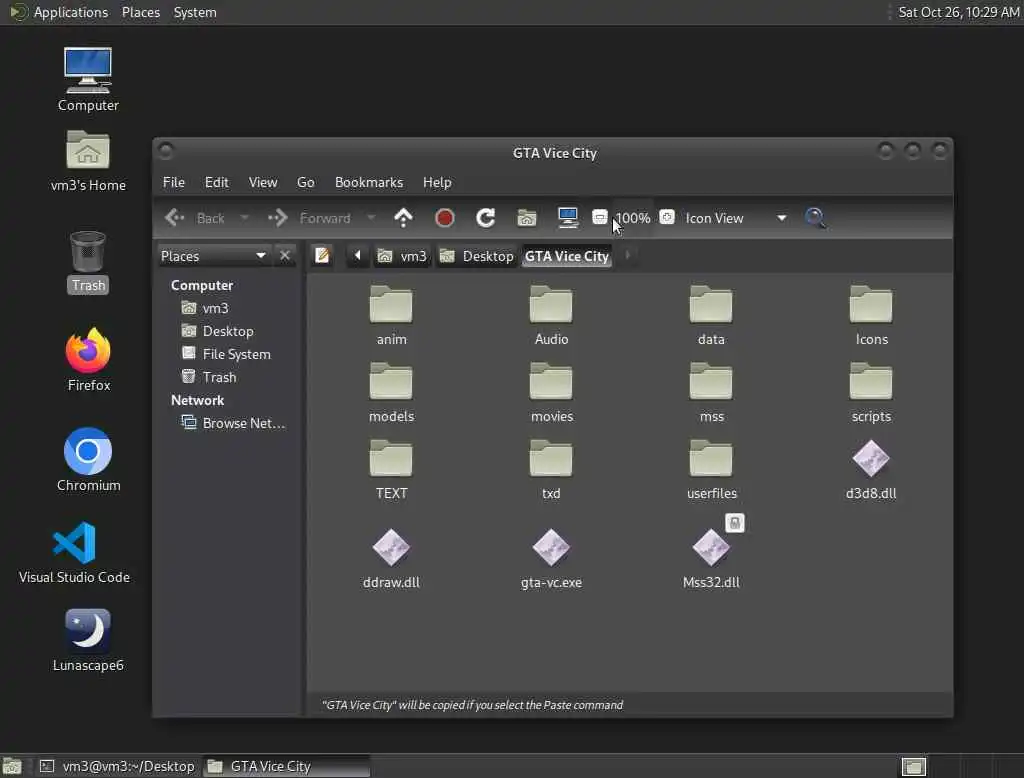Open the Places panel menu

tap(141, 12)
